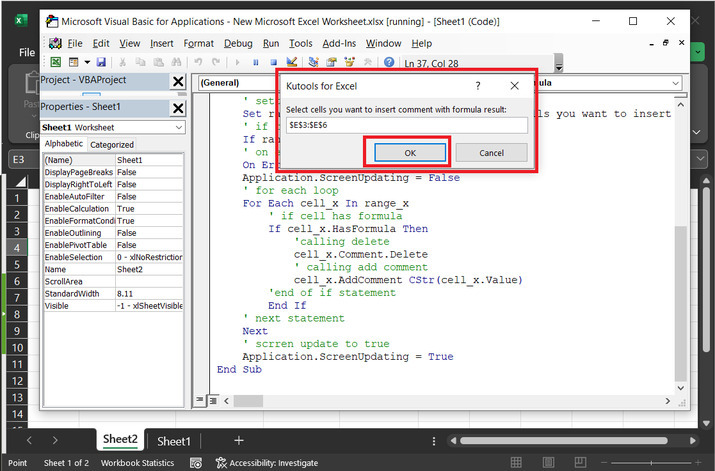Open the Sheet1 Worksheet object dropdown
Viewport: 715px width, 471px height.
point(178,128)
